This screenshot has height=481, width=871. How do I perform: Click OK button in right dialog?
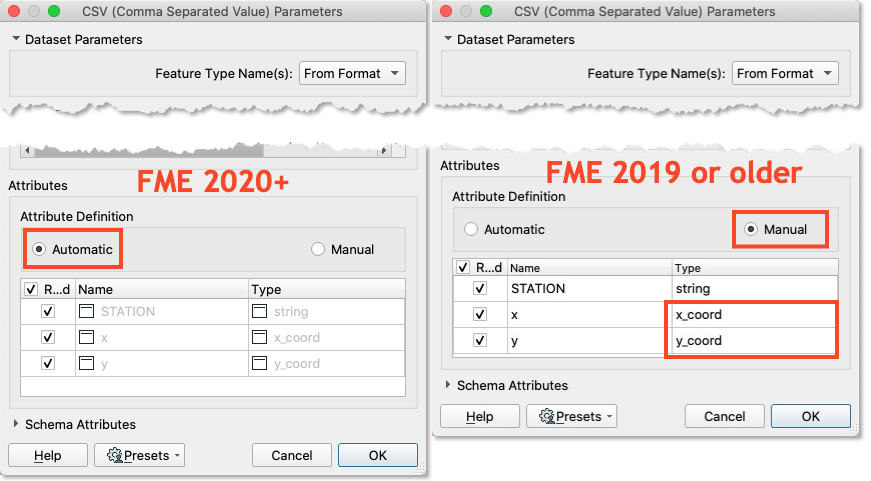click(810, 416)
